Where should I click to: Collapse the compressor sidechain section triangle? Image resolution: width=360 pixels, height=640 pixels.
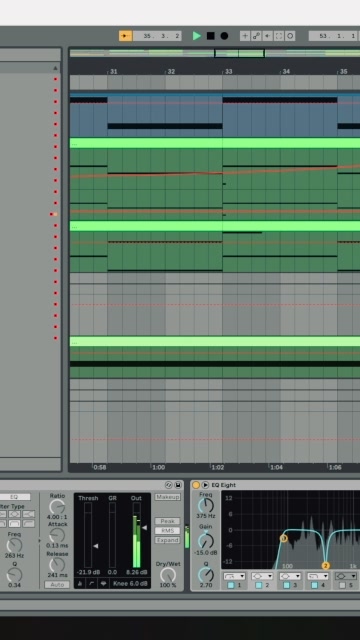40,541
